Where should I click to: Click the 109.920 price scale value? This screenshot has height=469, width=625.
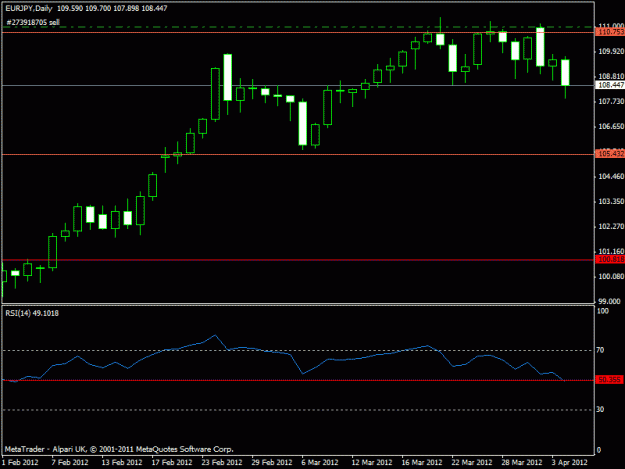(x=611, y=51)
